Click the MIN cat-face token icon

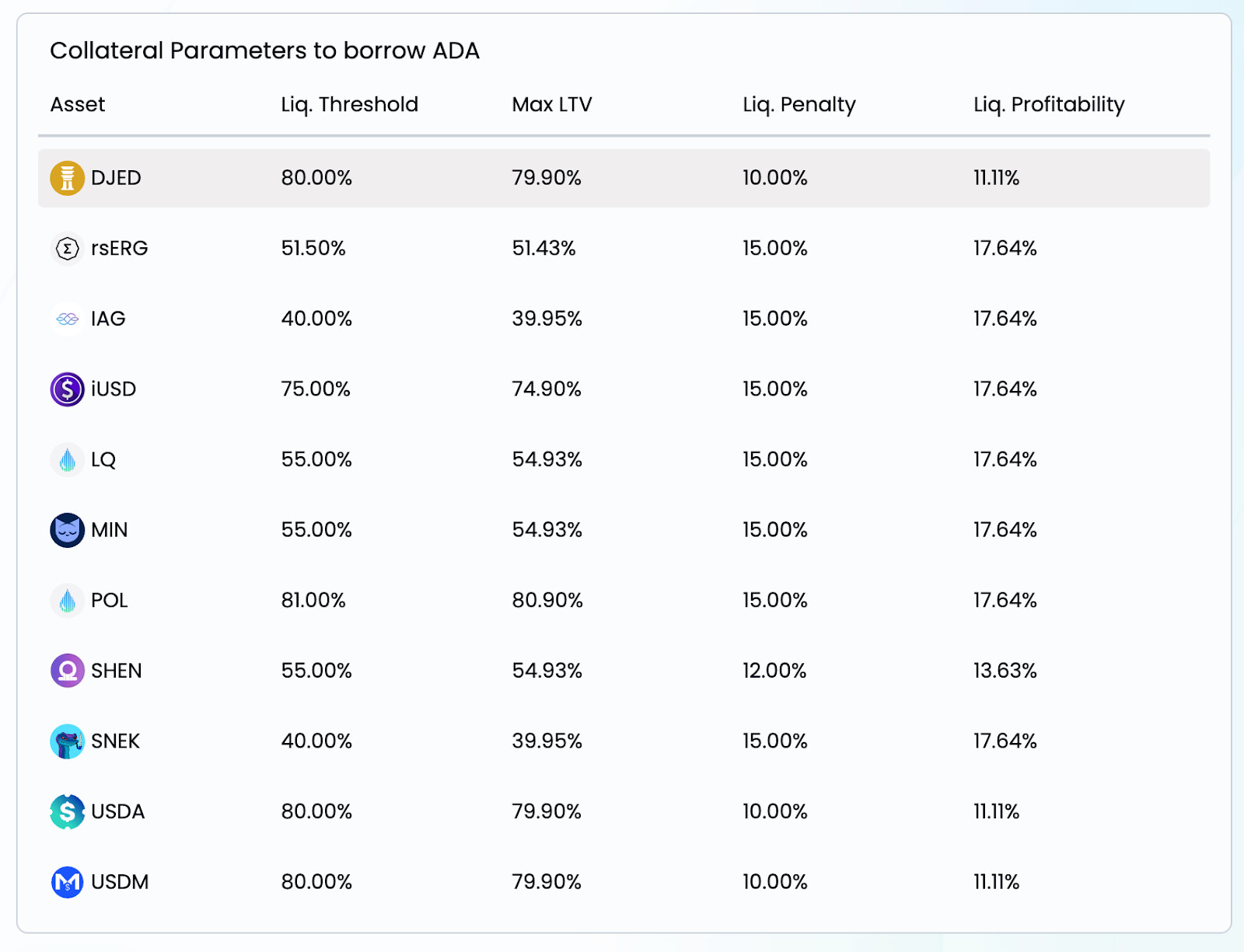[x=68, y=530]
